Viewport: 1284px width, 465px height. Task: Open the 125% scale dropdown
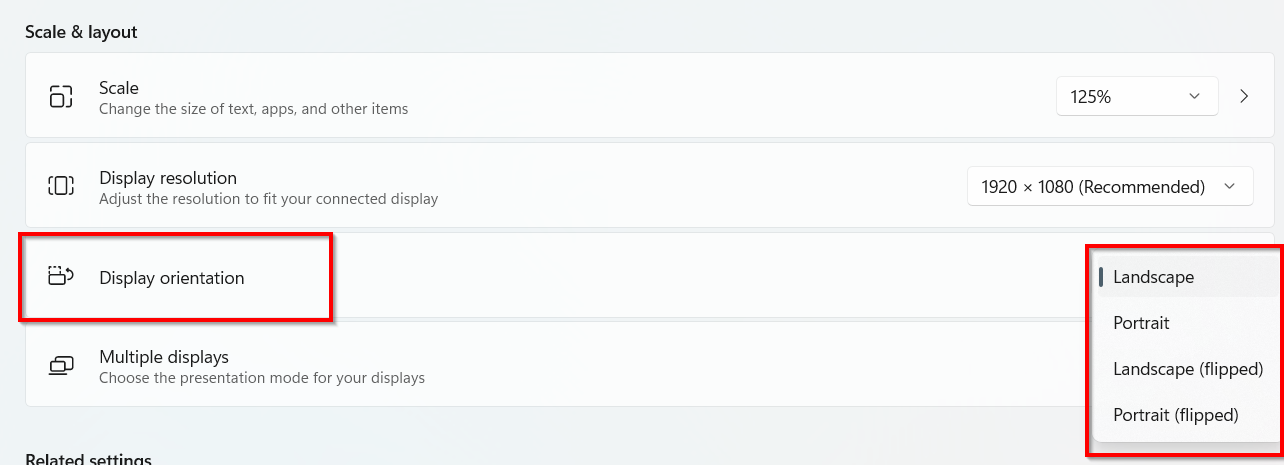coord(1137,97)
